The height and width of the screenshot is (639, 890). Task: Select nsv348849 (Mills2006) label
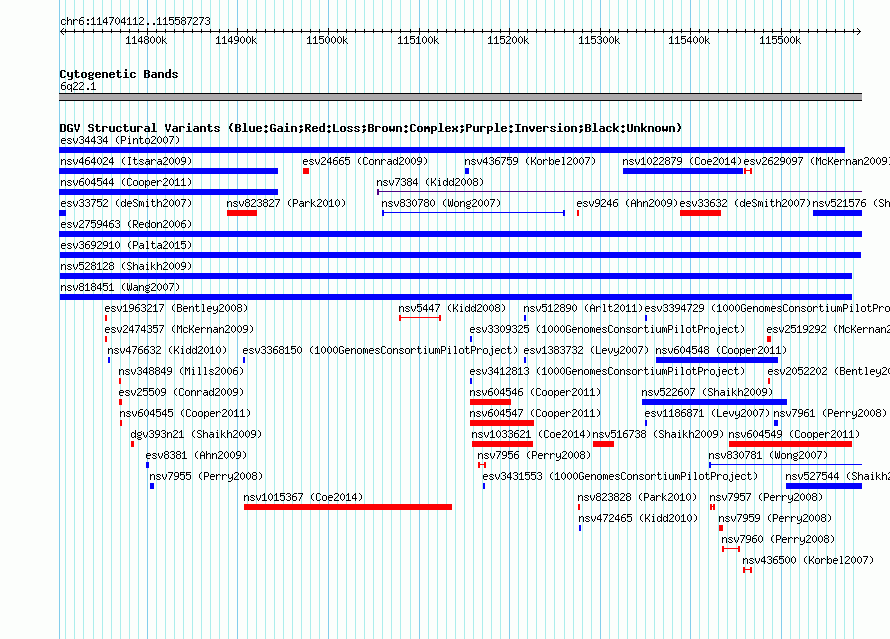pyautogui.click(x=181, y=371)
